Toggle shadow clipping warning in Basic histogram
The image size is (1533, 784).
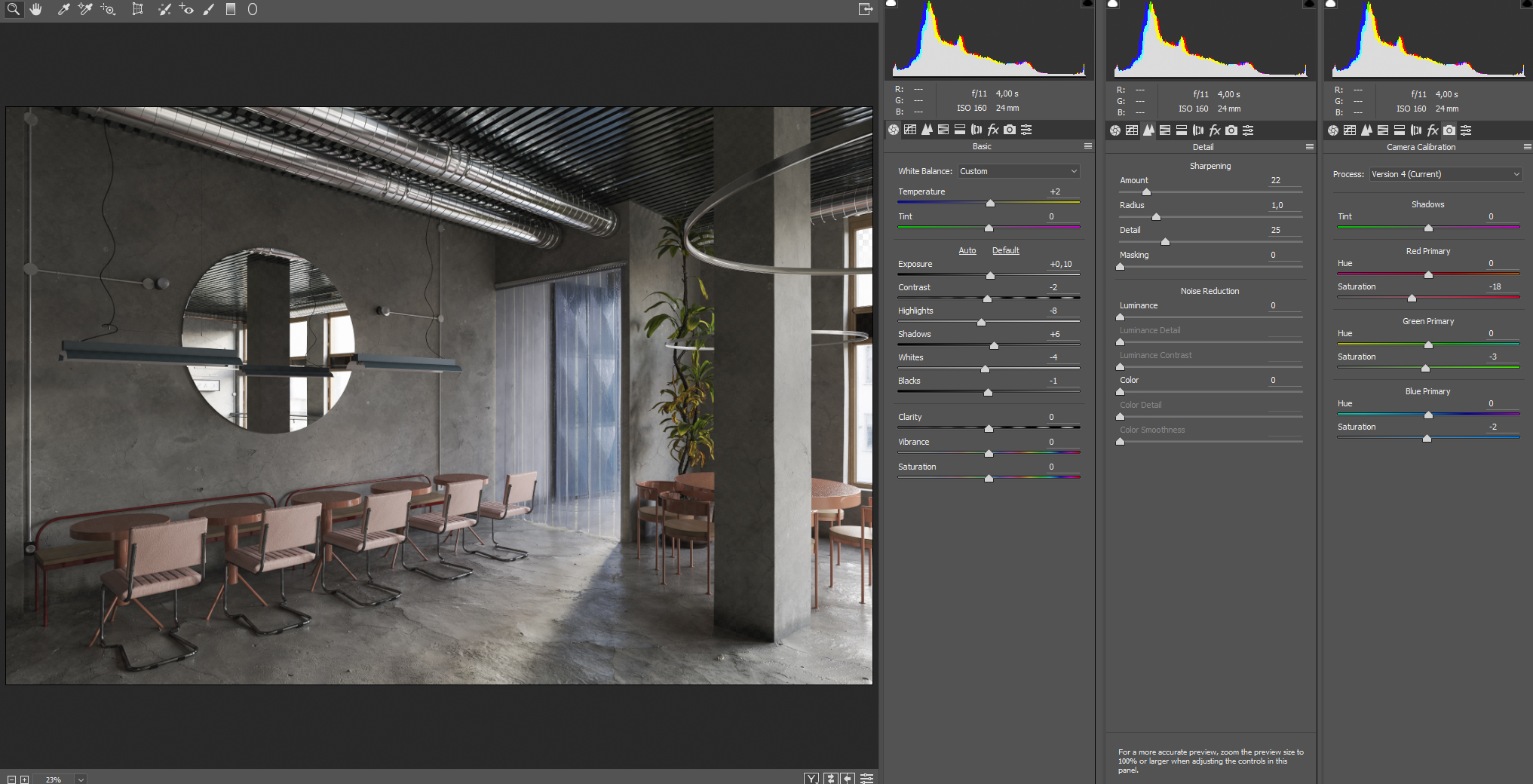(x=891, y=4)
